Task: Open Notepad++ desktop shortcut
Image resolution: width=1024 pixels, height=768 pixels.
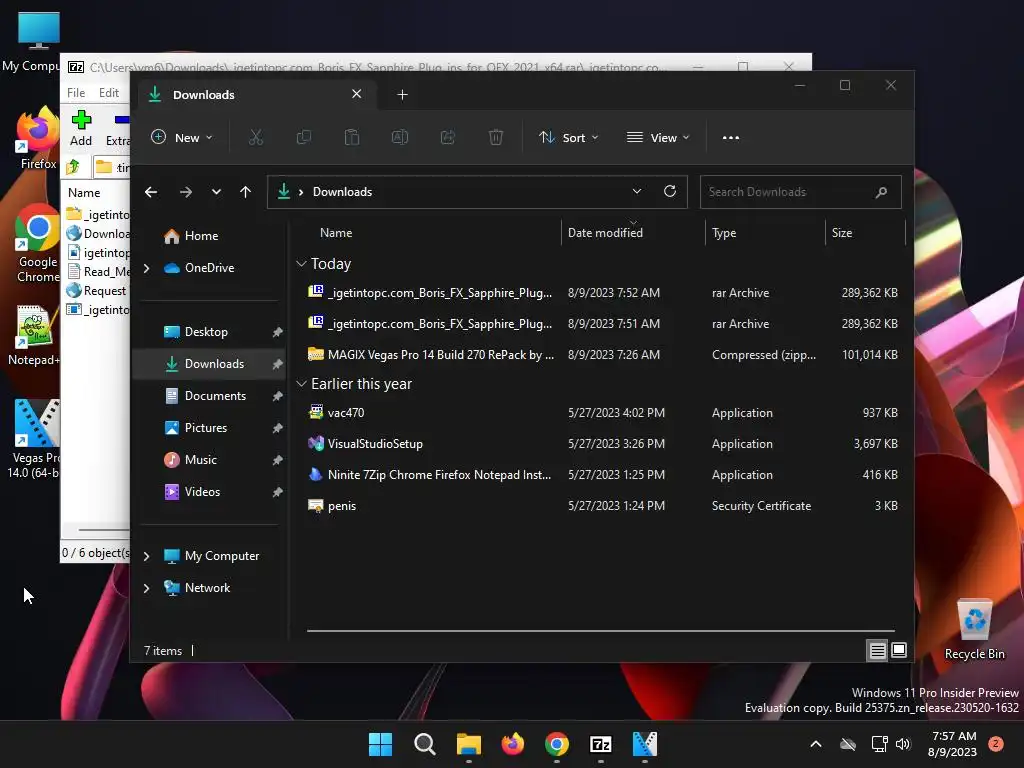Action: 34,335
